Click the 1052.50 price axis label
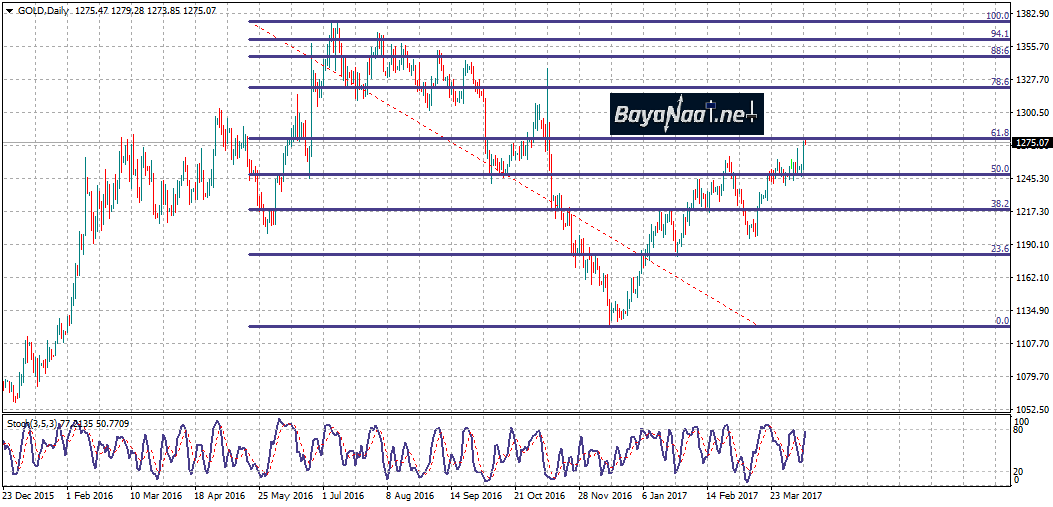Screen dimensions: 1053x507 click(1031, 410)
